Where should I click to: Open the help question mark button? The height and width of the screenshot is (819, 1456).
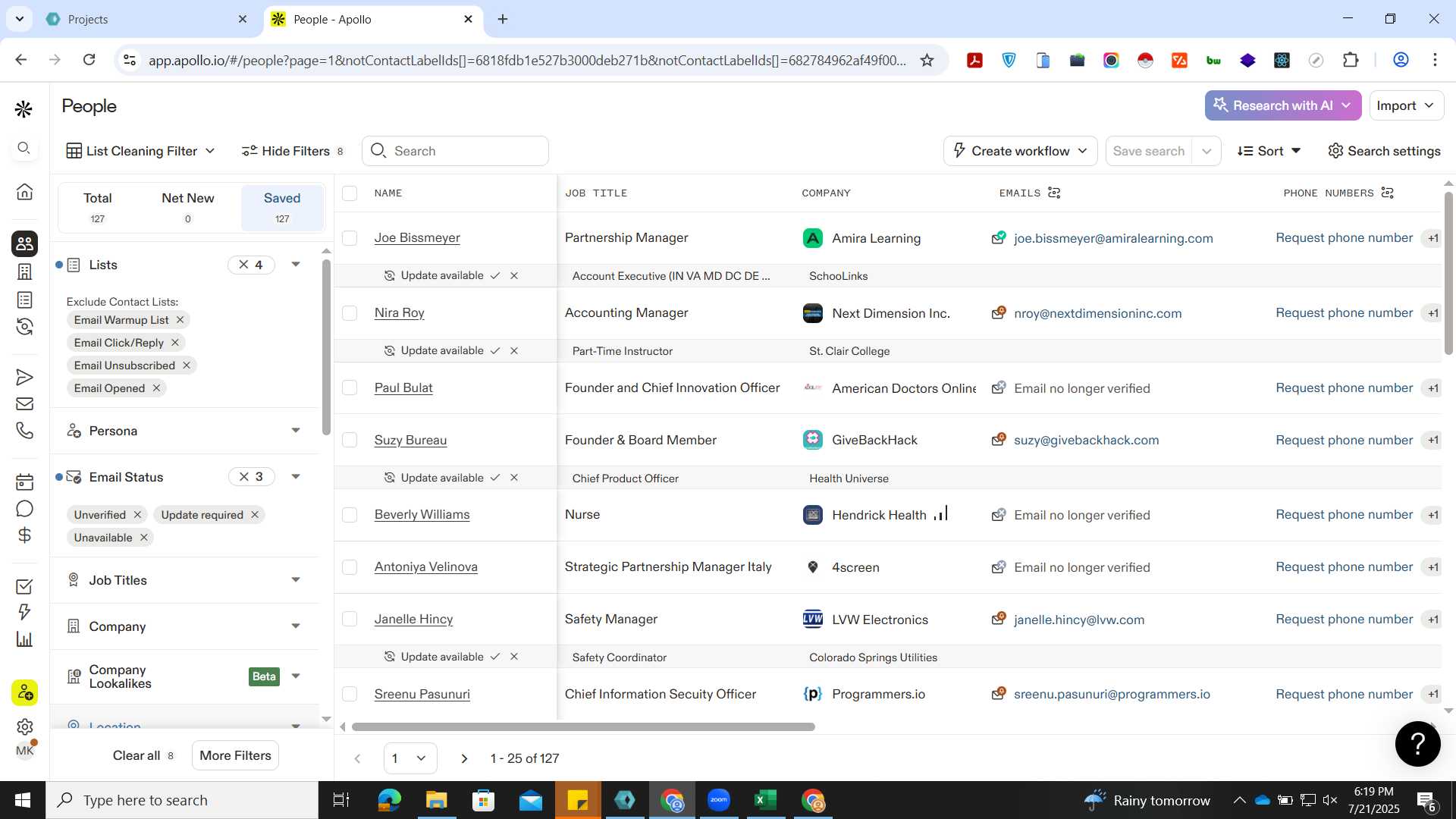(1417, 744)
